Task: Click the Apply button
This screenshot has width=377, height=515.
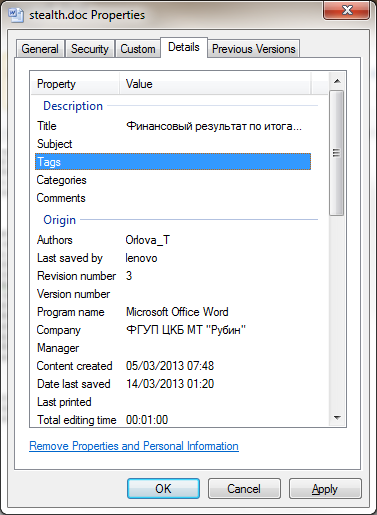Action: [x=325, y=489]
